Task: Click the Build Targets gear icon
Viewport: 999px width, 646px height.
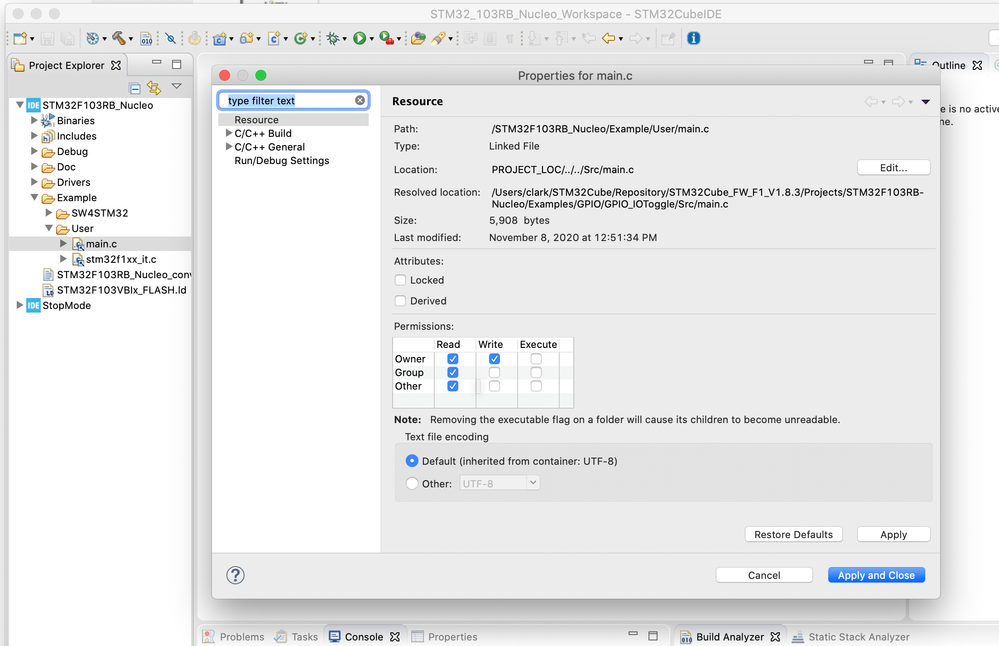Action: [92, 38]
